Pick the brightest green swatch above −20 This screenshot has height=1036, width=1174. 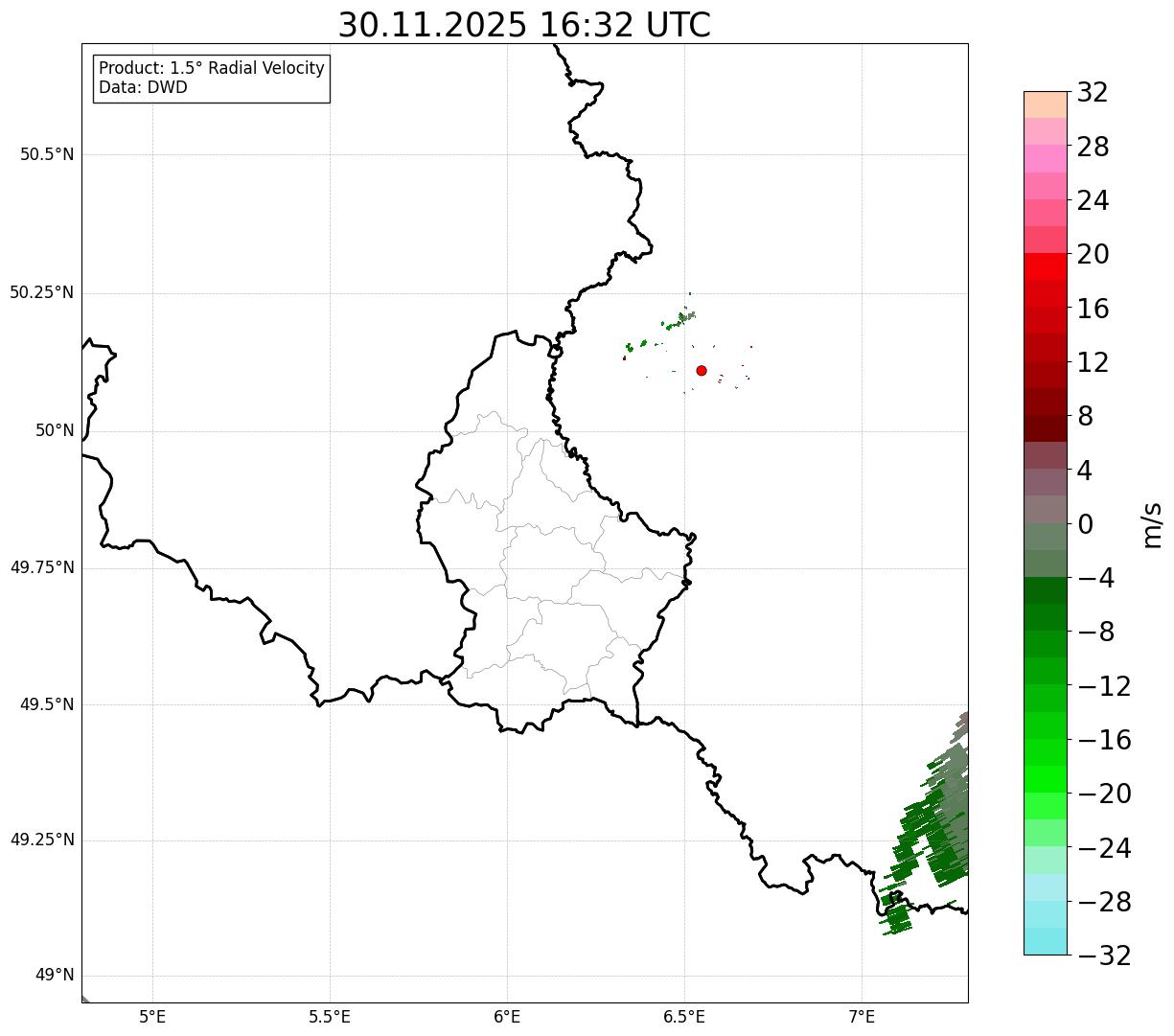point(1045,779)
